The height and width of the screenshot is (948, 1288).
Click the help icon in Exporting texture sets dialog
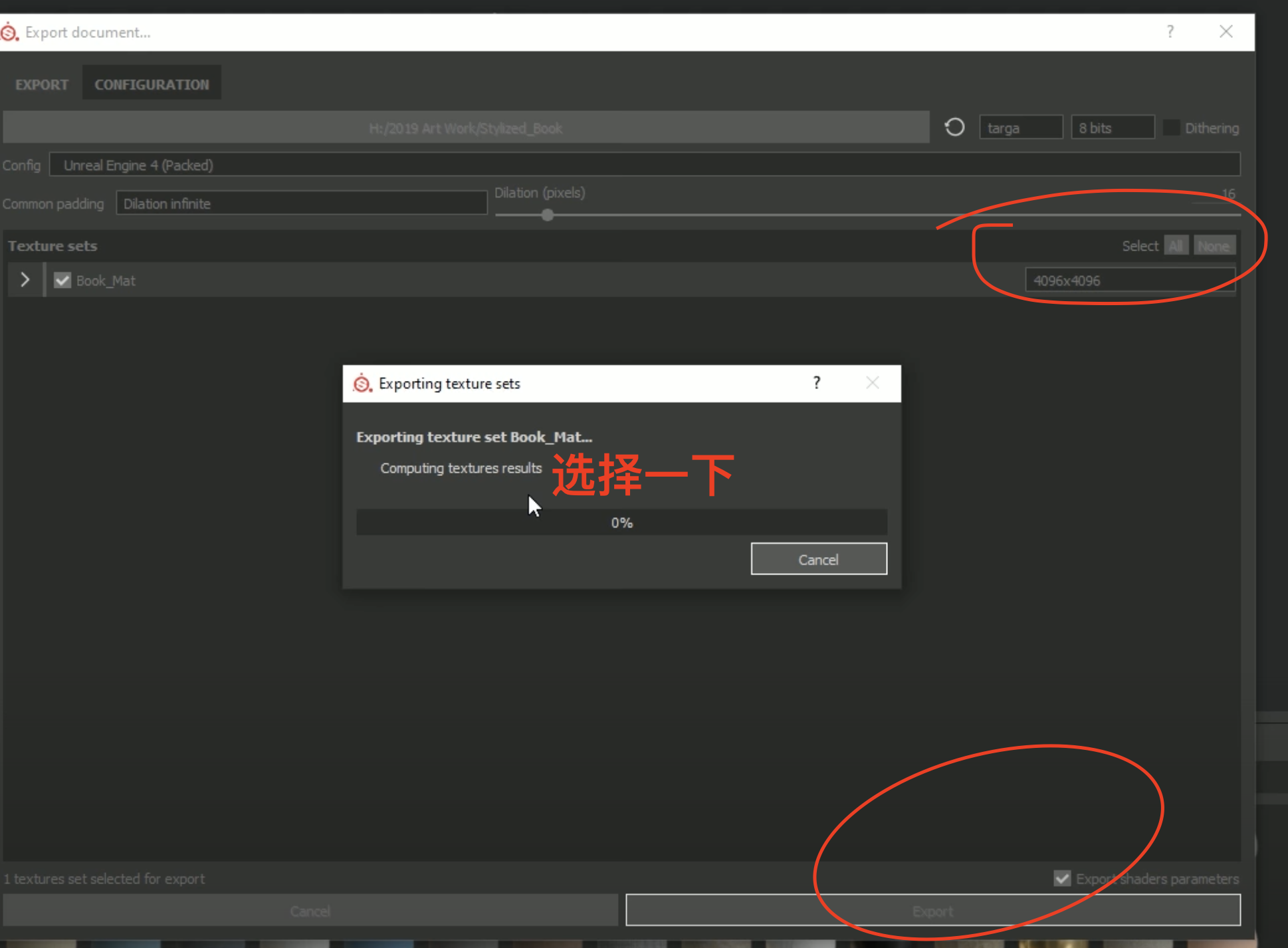pyautogui.click(x=817, y=383)
